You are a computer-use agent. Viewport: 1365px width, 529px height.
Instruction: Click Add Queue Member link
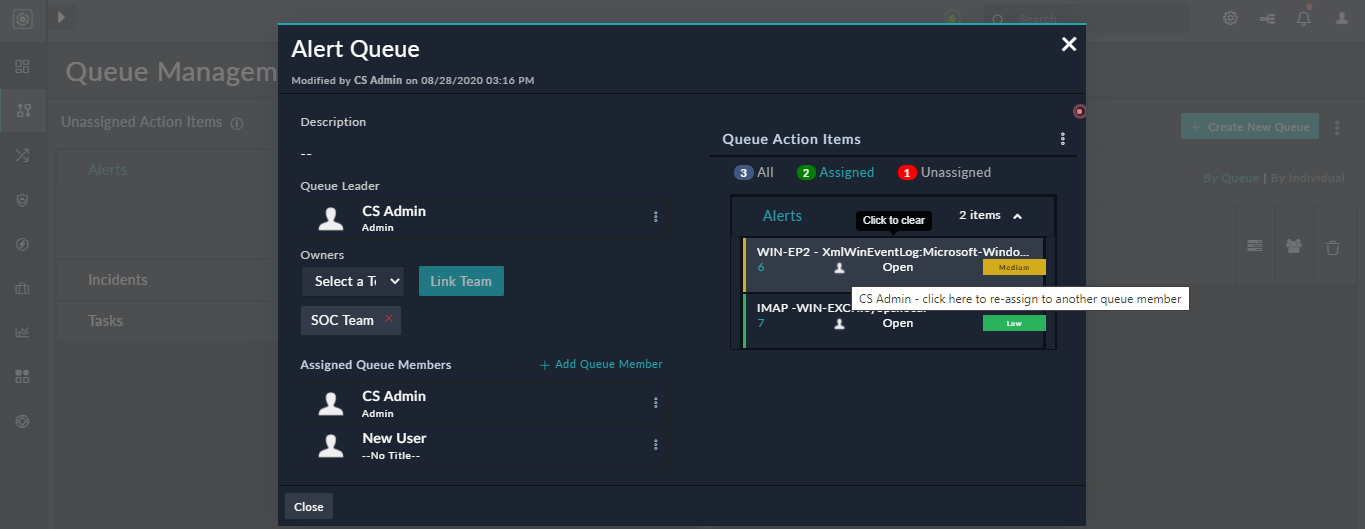click(x=601, y=364)
